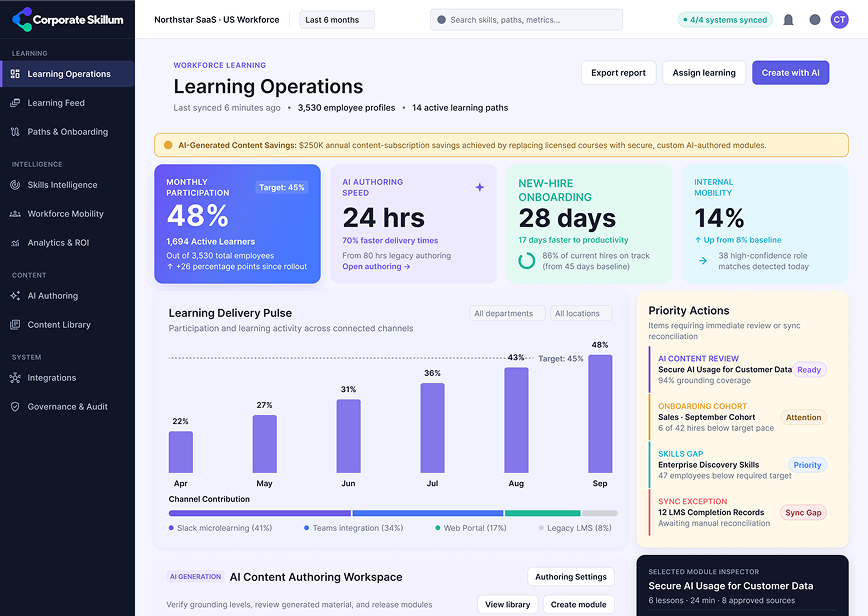Click the Skills Intelligence sidebar icon

tap(16, 185)
